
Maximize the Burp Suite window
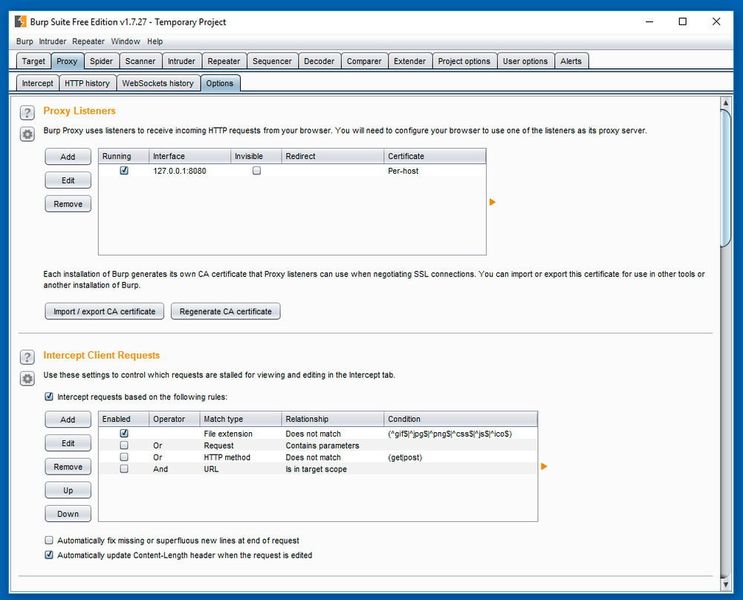click(682, 21)
